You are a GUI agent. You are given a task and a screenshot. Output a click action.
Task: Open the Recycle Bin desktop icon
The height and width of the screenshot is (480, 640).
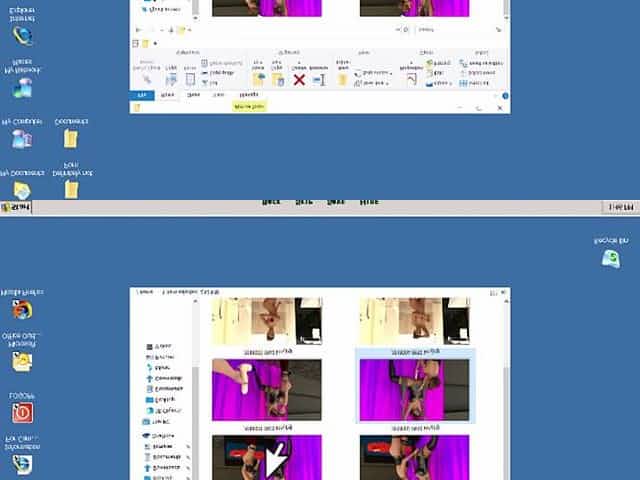click(x=610, y=258)
